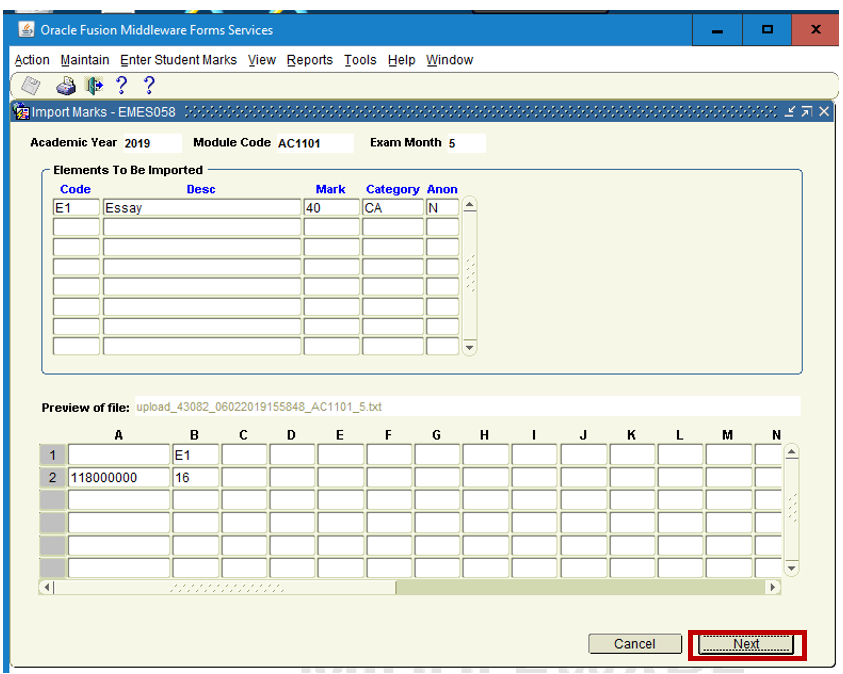843x674 pixels.
Task: Select the Essay description field
Action: (x=201, y=208)
